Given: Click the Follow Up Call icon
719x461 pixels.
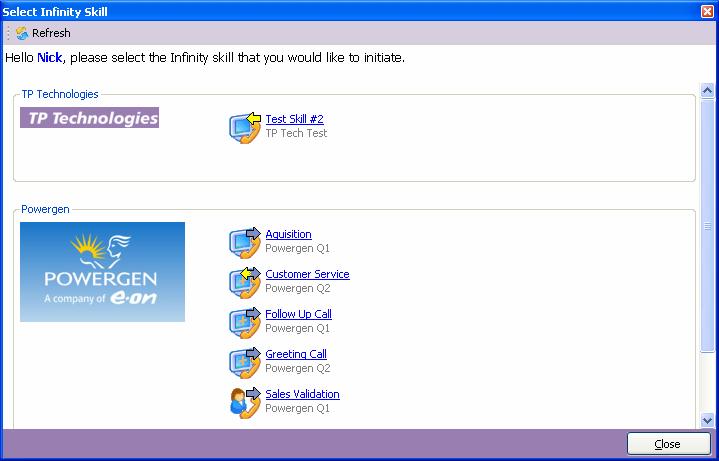Looking at the screenshot, I should tap(245, 323).
